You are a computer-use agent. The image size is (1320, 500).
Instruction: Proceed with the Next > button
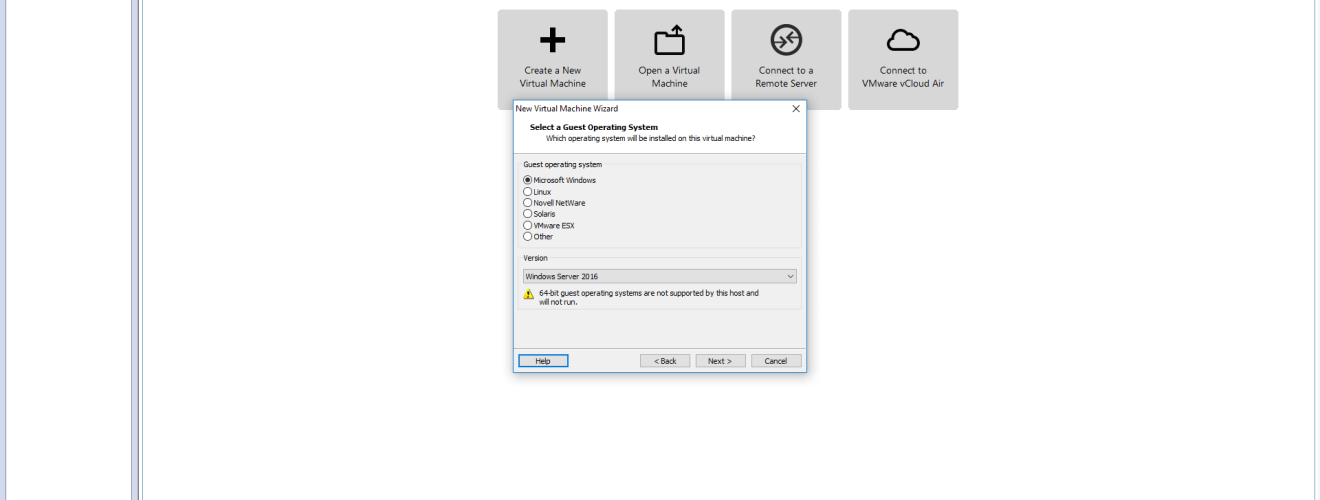tap(720, 361)
